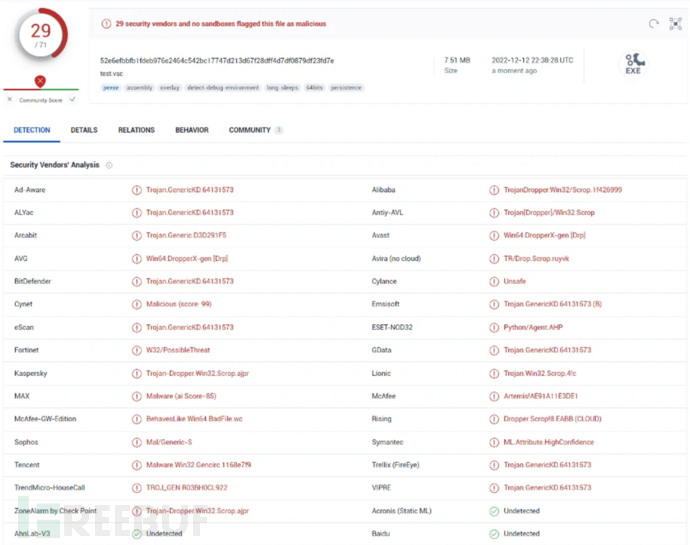Click the Avast detection alert icon
Viewport: 690px width, 545px height.
point(494,236)
